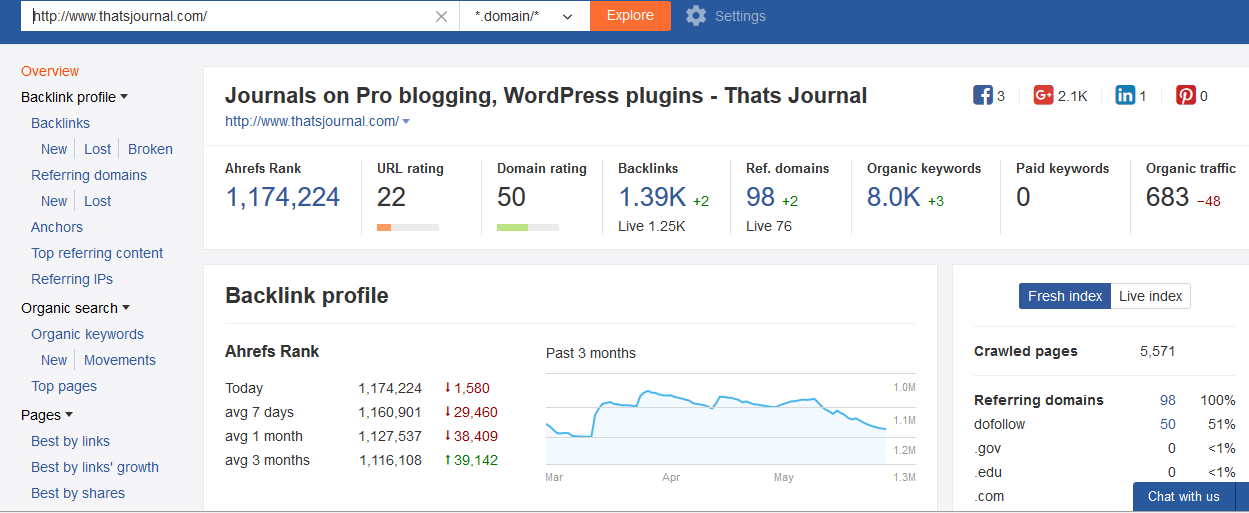Image resolution: width=1249 pixels, height=513 pixels.
Task: Click the Ahrefs Rank value 1,174,224
Action: pyautogui.click(x=283, y=197)
